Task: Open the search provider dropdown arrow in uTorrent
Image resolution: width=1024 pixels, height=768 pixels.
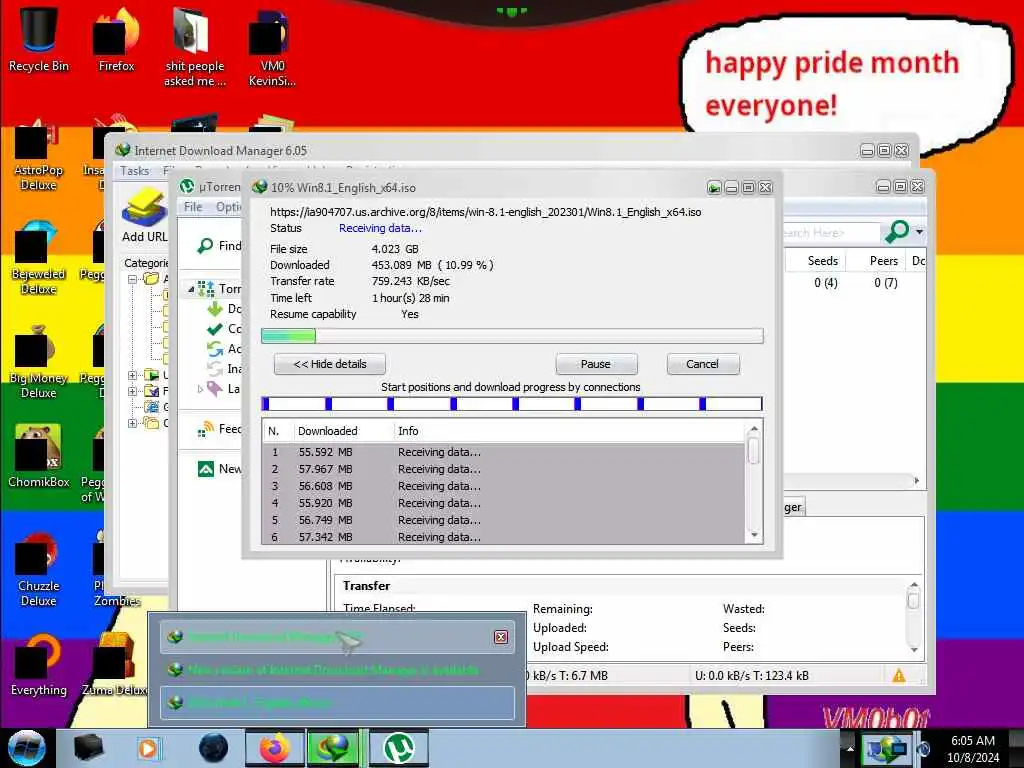Action: coord(920,232)
